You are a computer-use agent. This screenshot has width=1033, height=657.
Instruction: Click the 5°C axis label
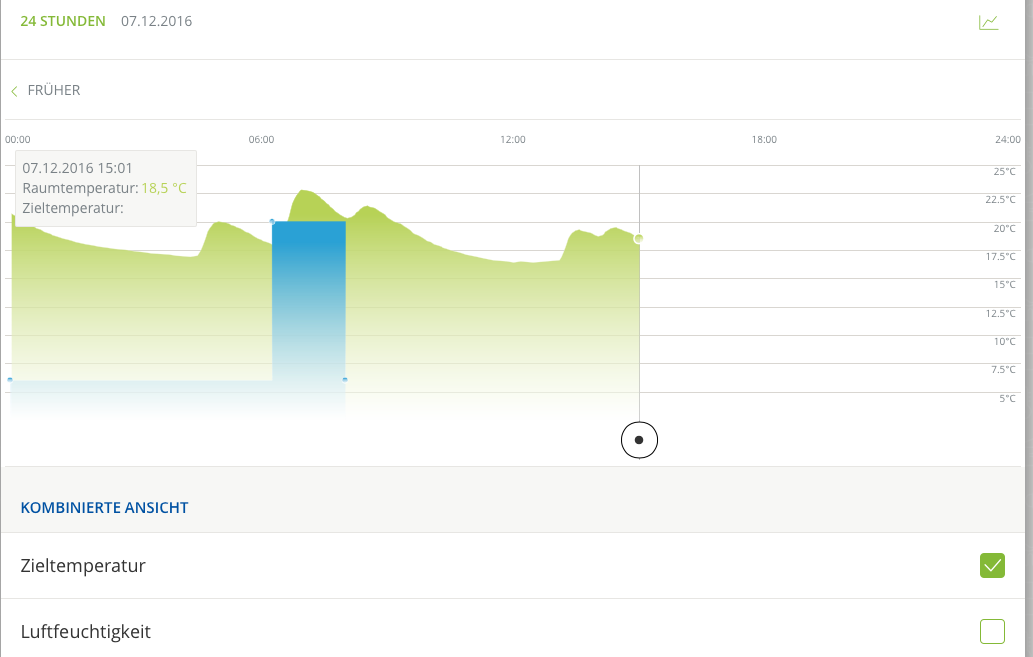1007,399
